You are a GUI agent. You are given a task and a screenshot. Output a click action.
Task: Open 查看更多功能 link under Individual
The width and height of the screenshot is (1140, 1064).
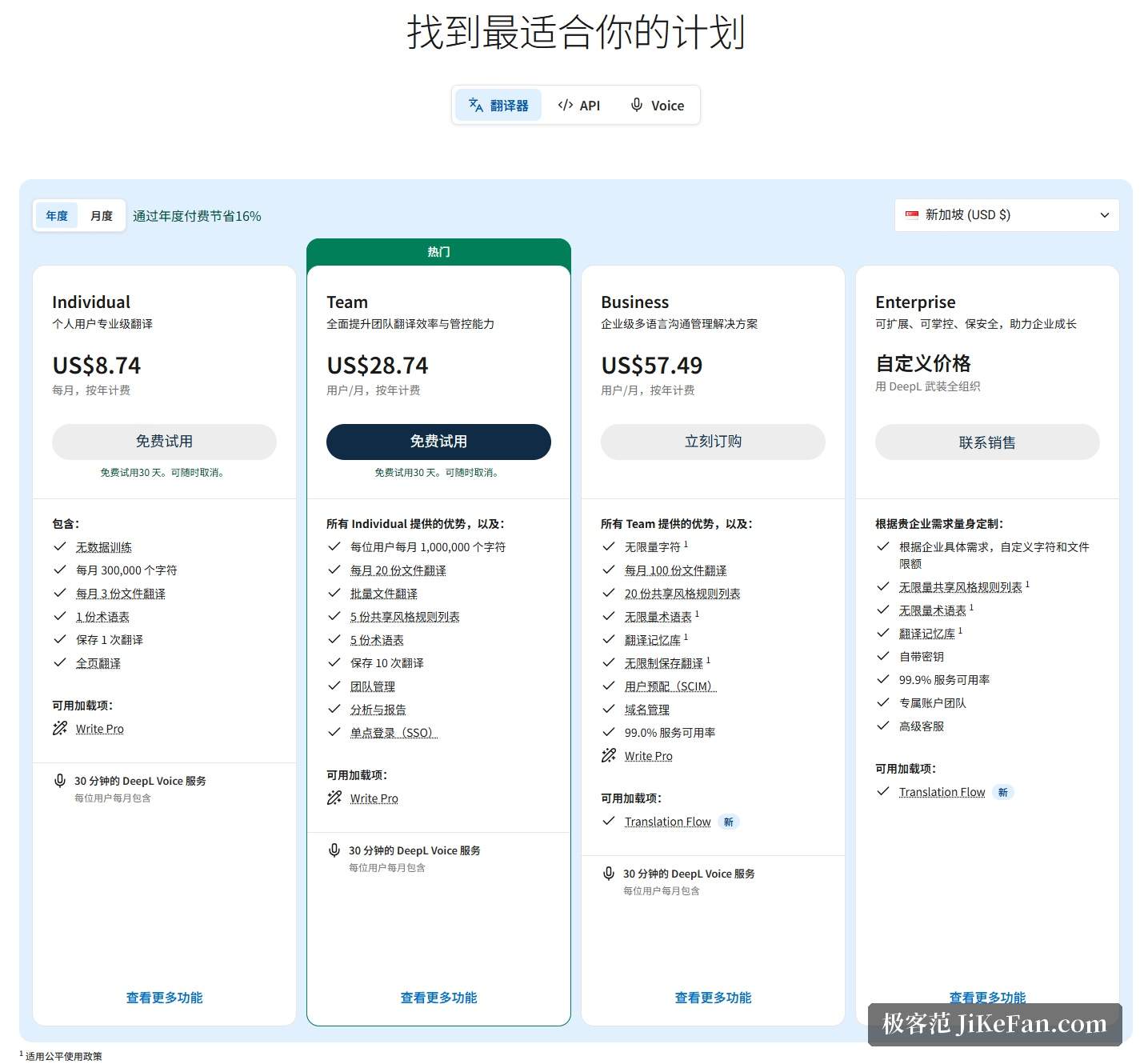(x=164, y=998)
